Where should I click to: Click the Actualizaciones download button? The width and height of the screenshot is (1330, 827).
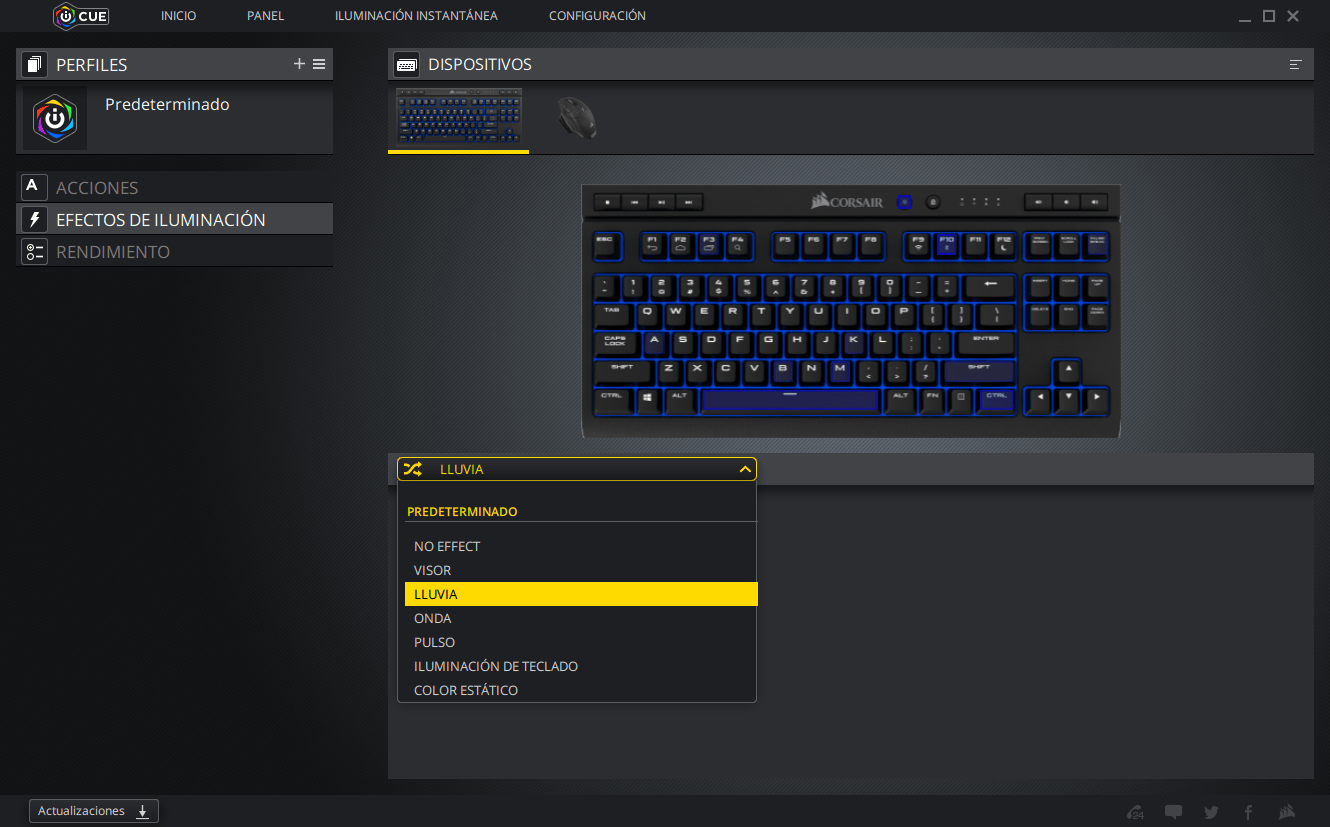(94, 811)
